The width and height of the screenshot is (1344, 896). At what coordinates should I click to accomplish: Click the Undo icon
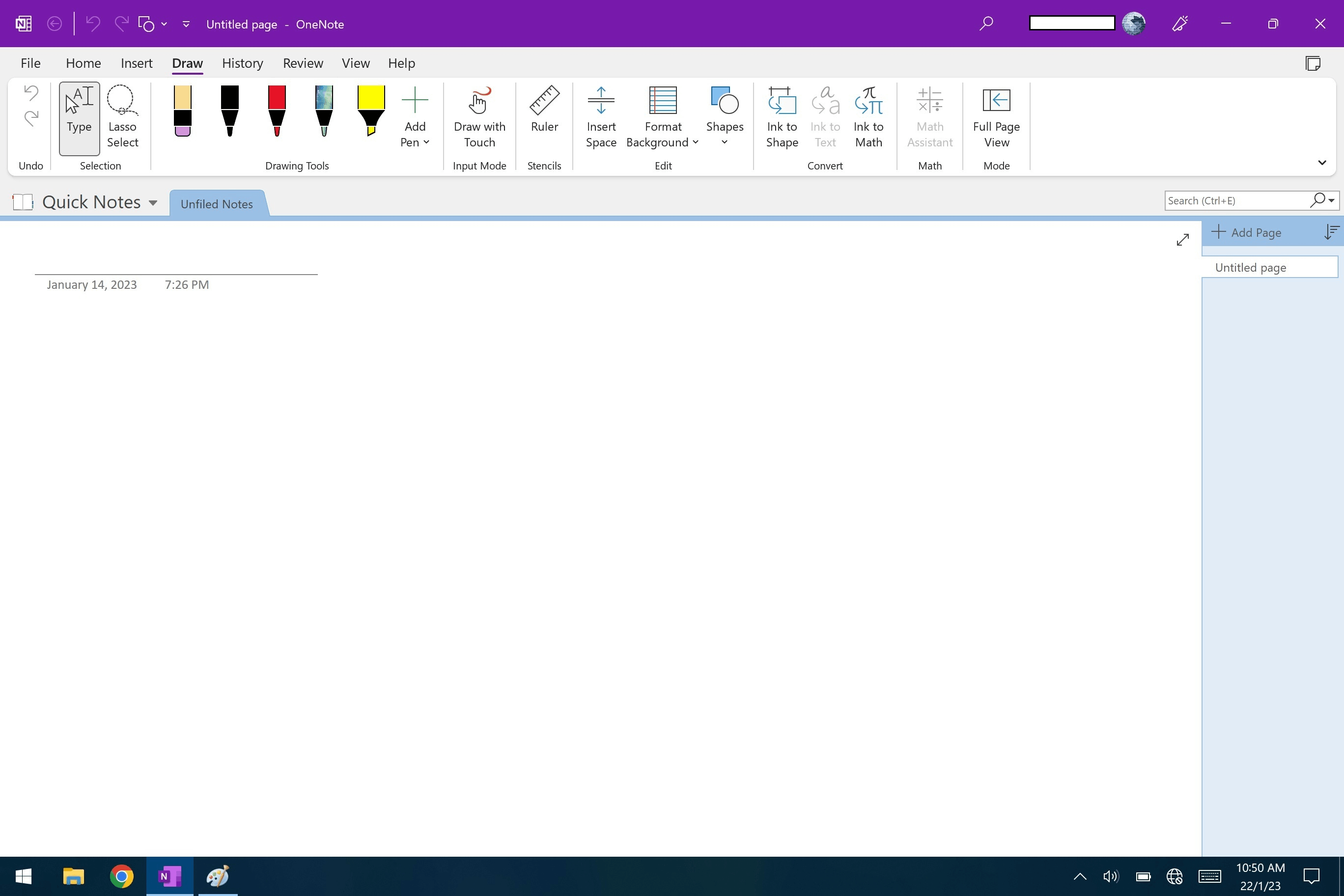[30, 92]
